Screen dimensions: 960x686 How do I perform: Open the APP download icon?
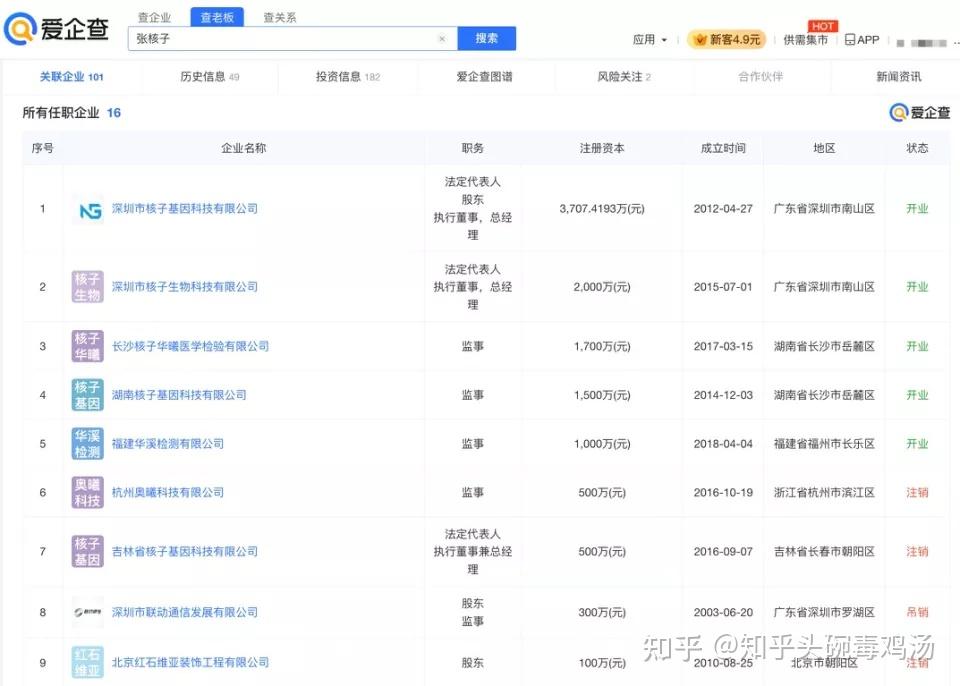862,40
